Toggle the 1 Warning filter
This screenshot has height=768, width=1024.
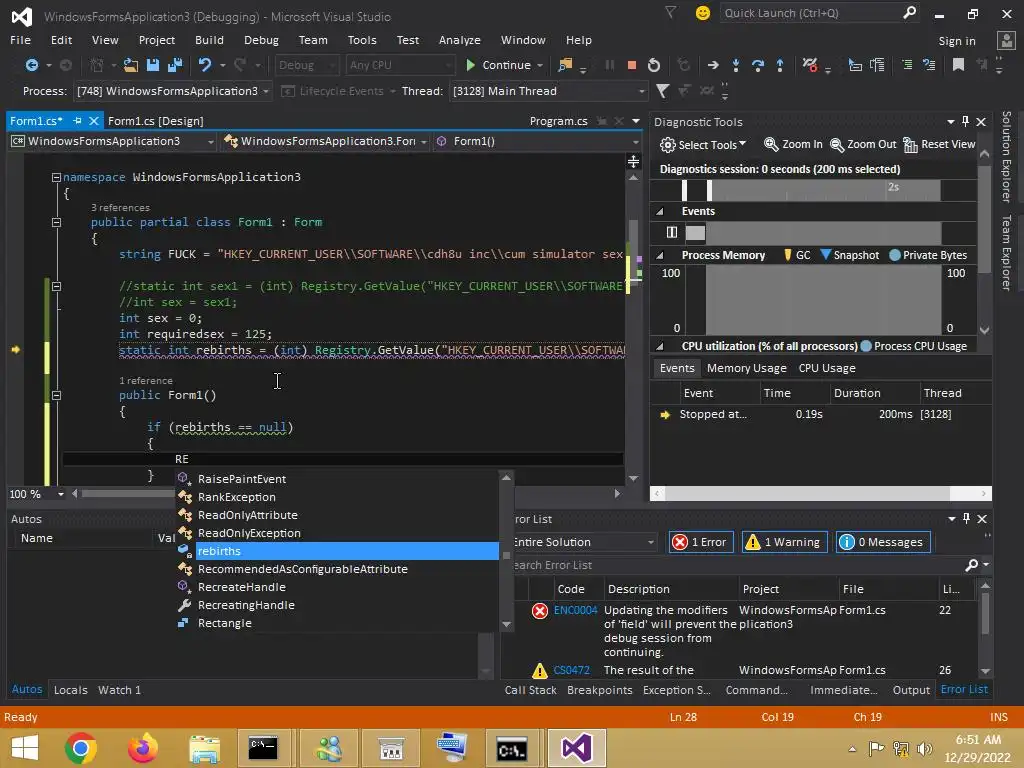pos(784,542)
